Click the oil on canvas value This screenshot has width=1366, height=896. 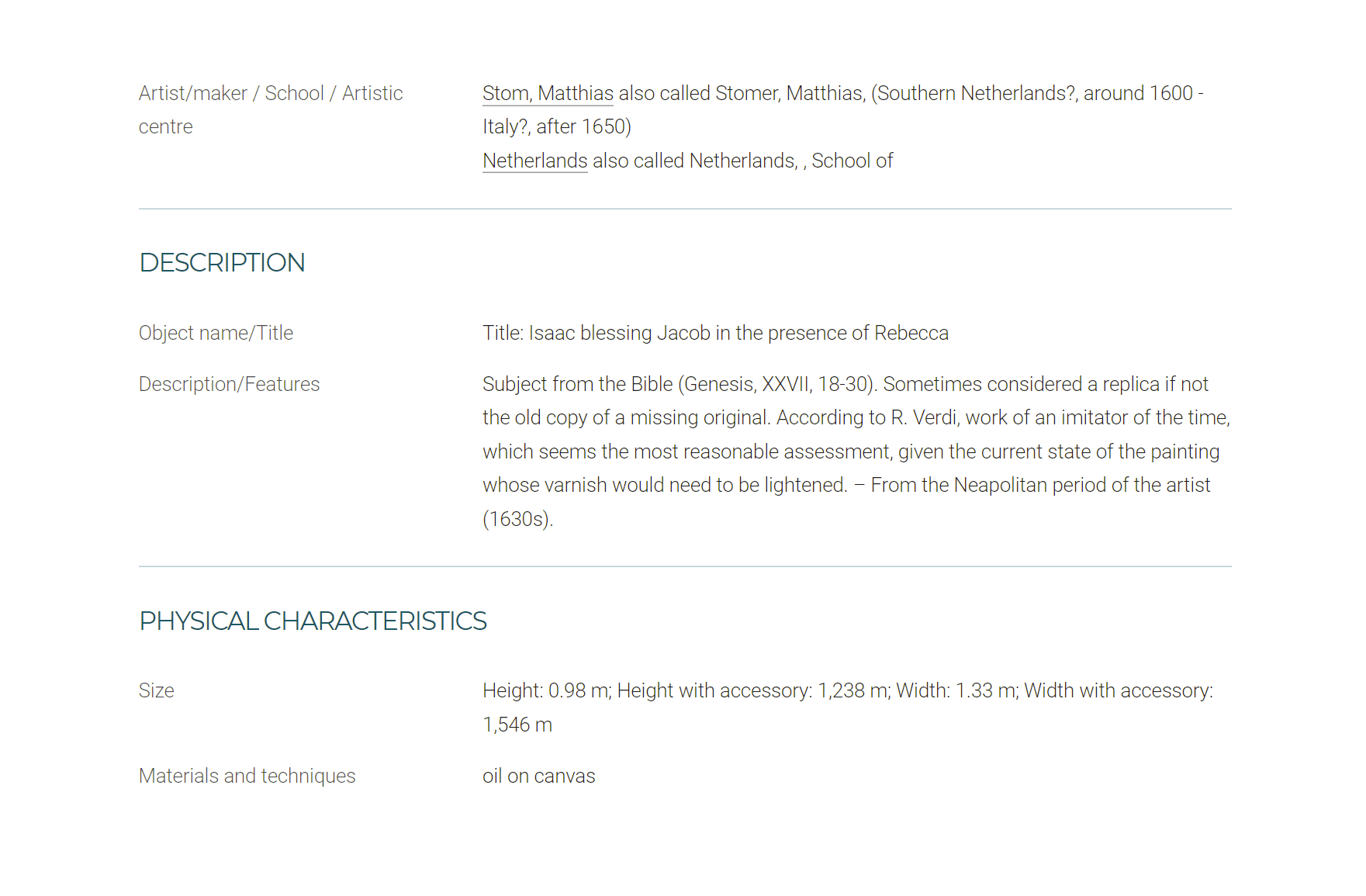pyautogui.click(x=538, y=776)
